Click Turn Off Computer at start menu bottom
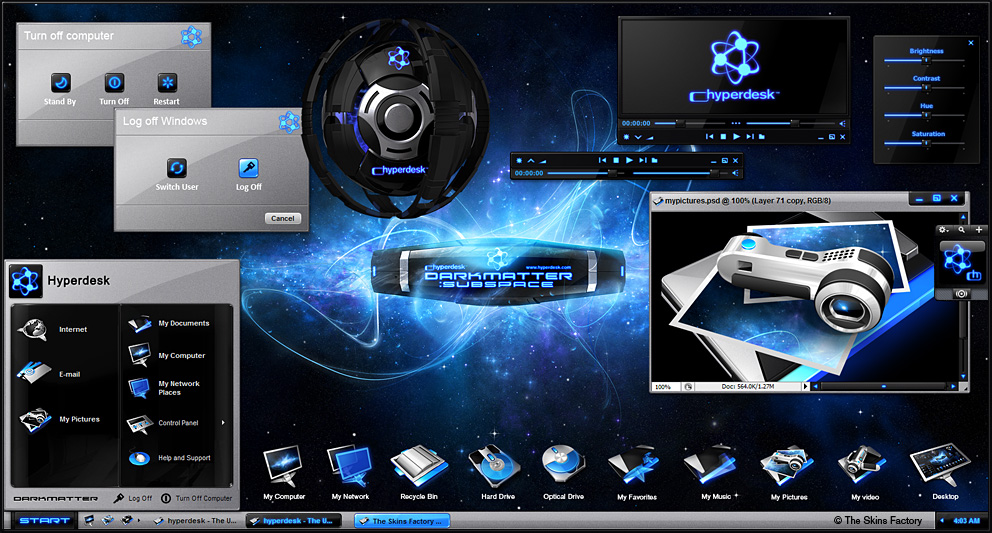992x533 pixels. (196, 498)
